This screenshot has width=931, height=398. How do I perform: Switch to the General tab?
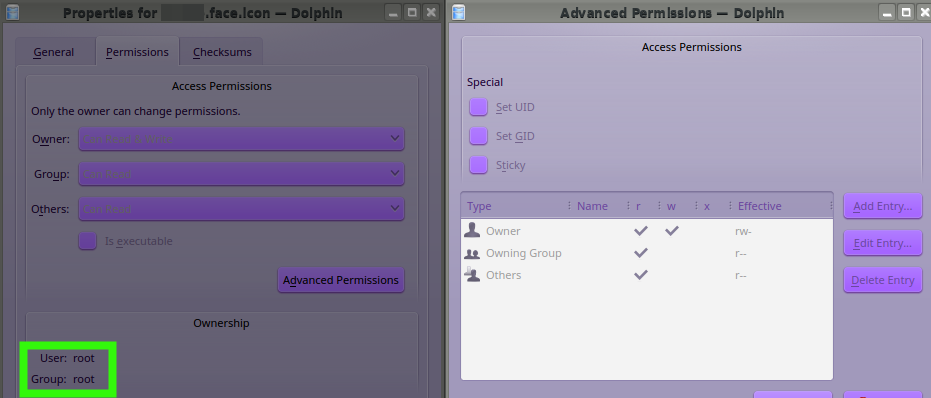tap(54, 52)
